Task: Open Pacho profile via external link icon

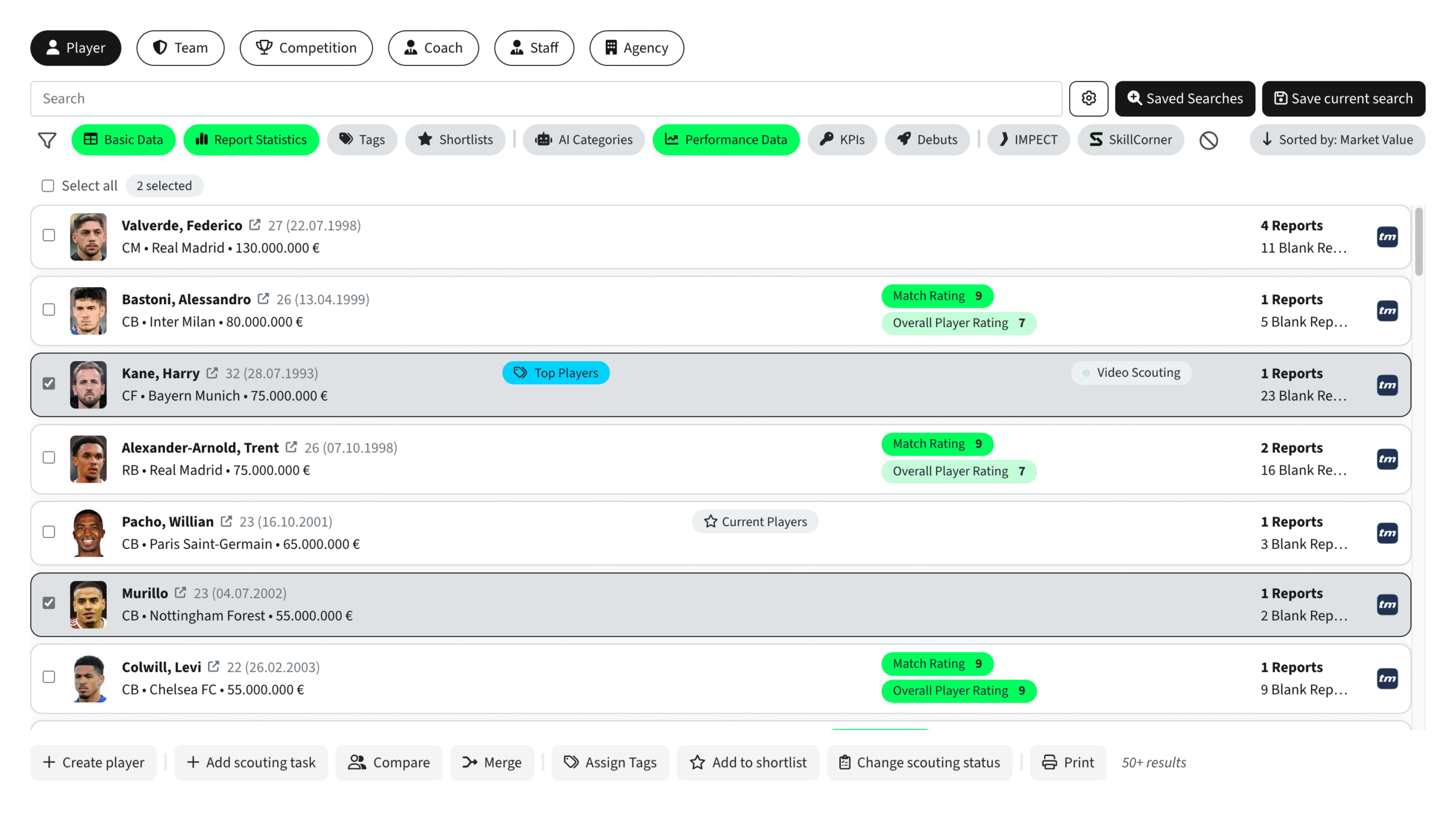Action: click(226, 522)
